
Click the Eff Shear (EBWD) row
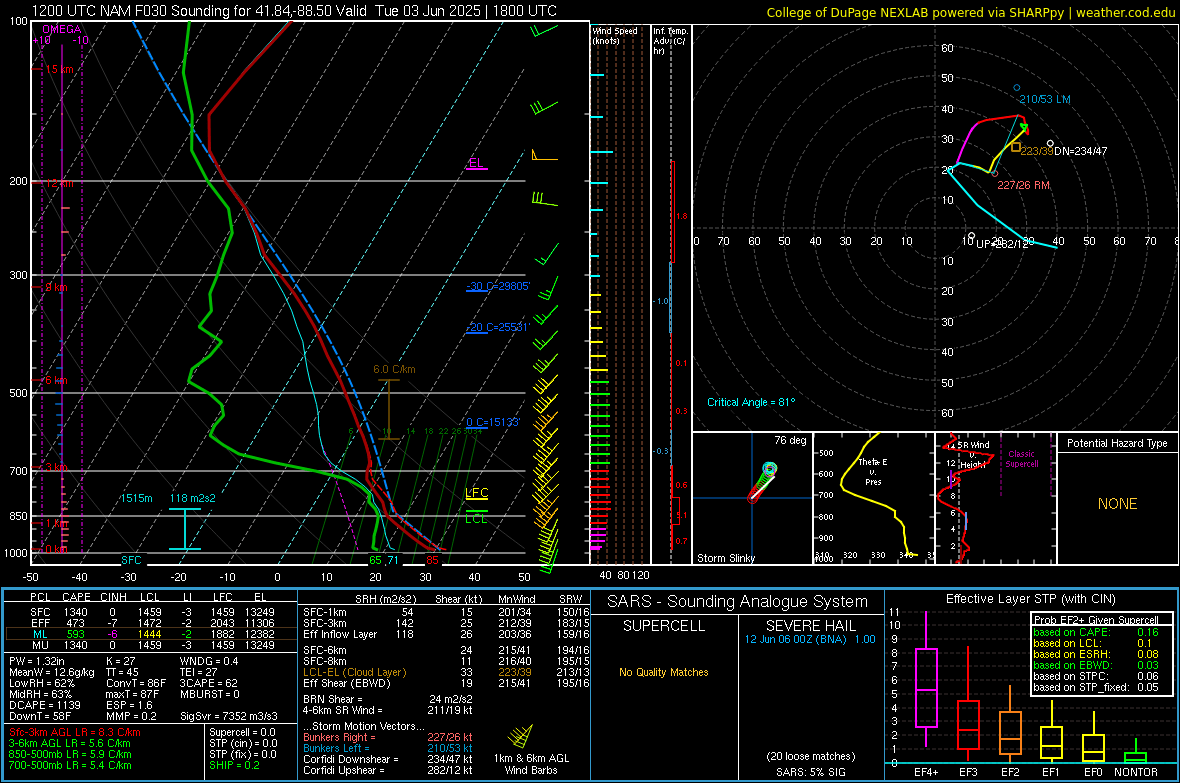coord(446,683)
